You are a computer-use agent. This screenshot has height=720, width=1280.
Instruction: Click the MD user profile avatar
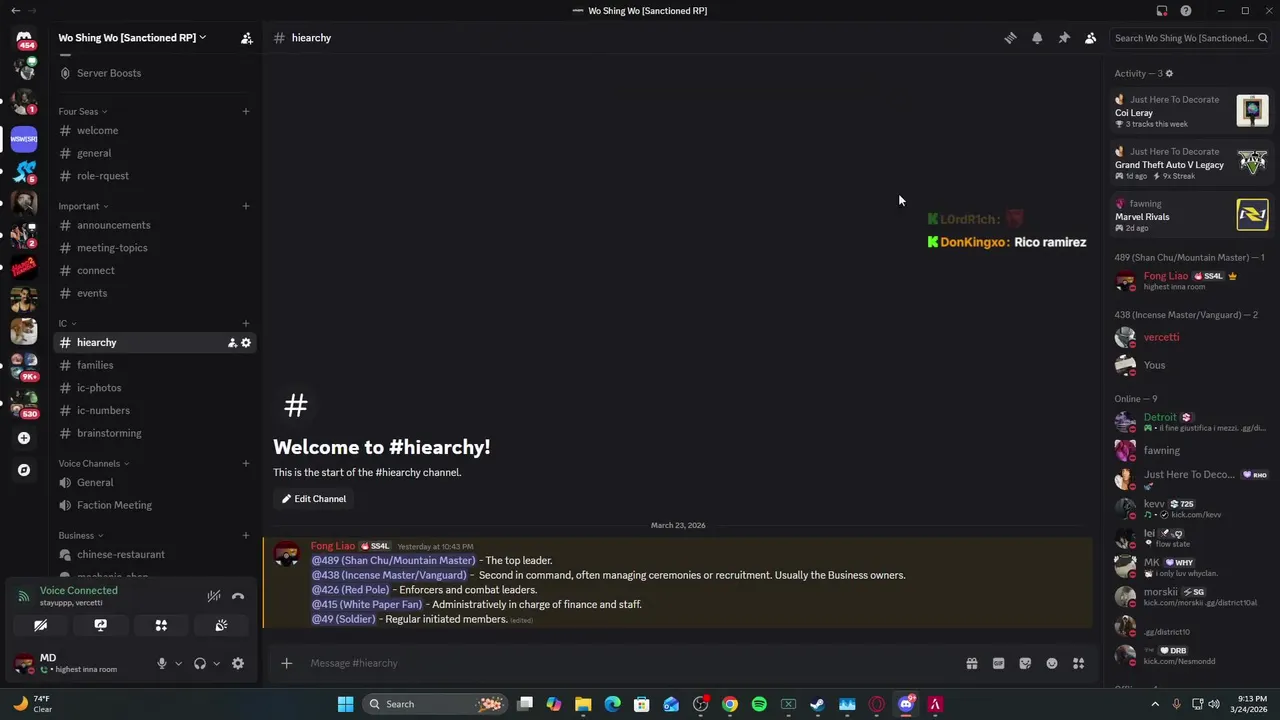24,663
